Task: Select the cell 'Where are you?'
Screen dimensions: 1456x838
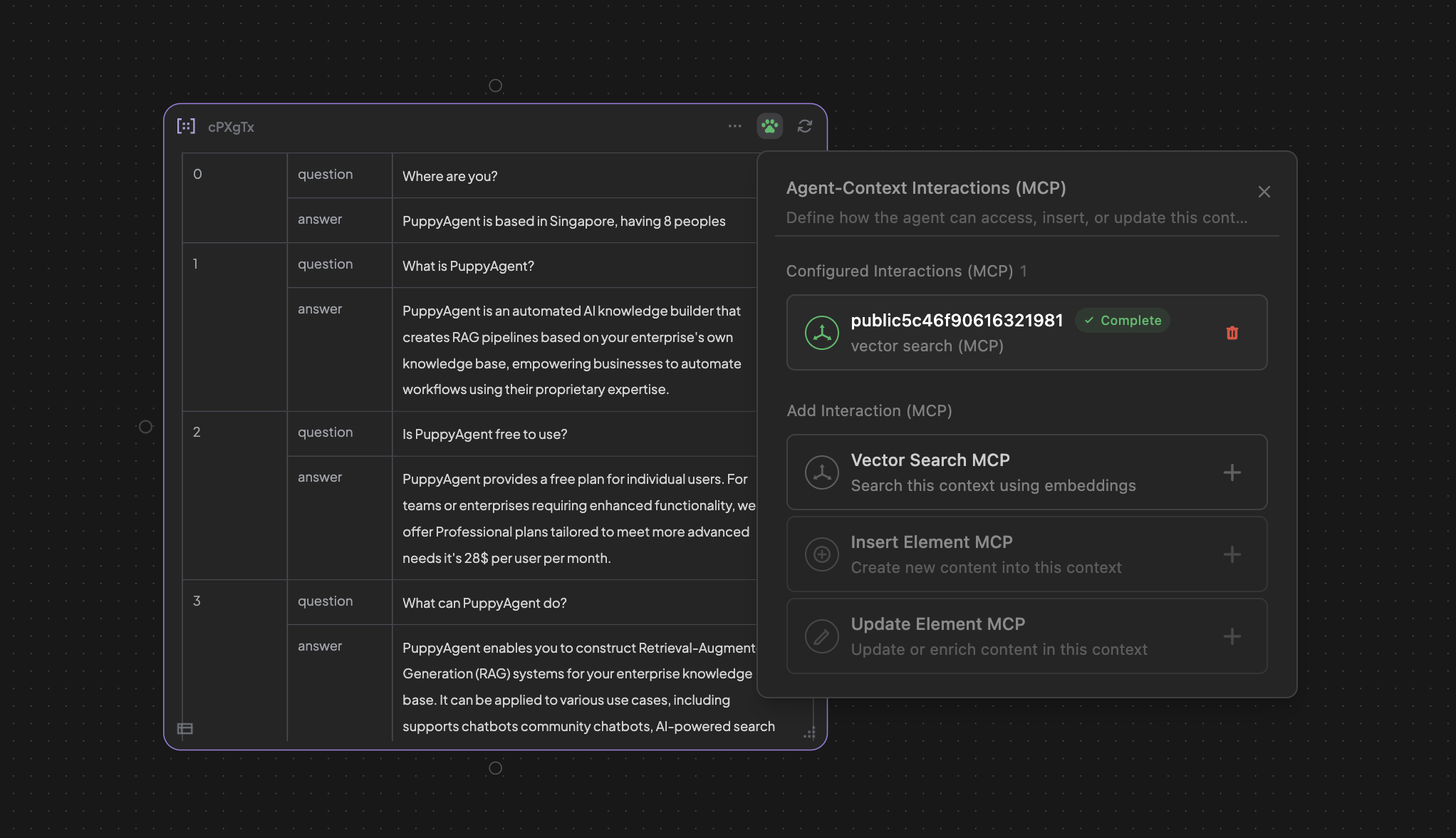Action: click(450, 176)
